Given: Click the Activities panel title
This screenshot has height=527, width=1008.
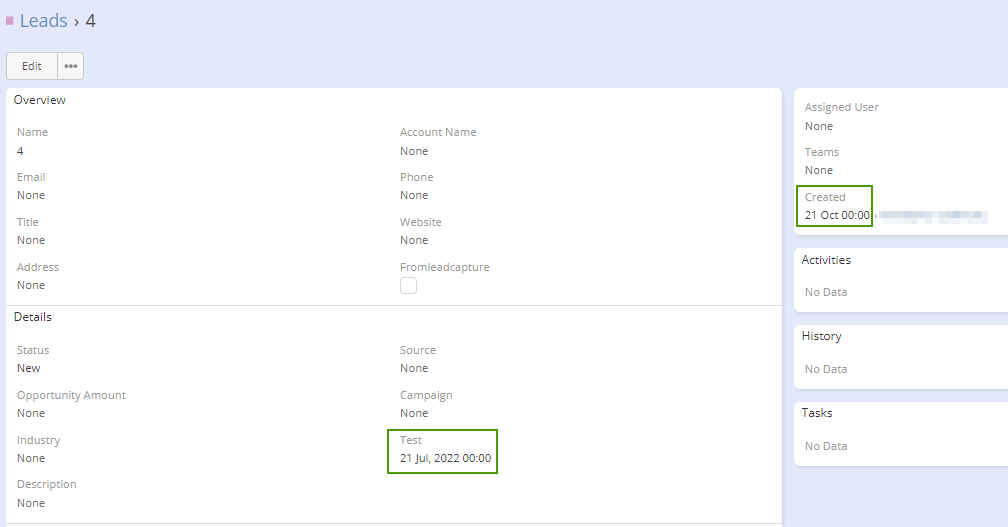Looking at the screenshot, I should pos(826,260).
